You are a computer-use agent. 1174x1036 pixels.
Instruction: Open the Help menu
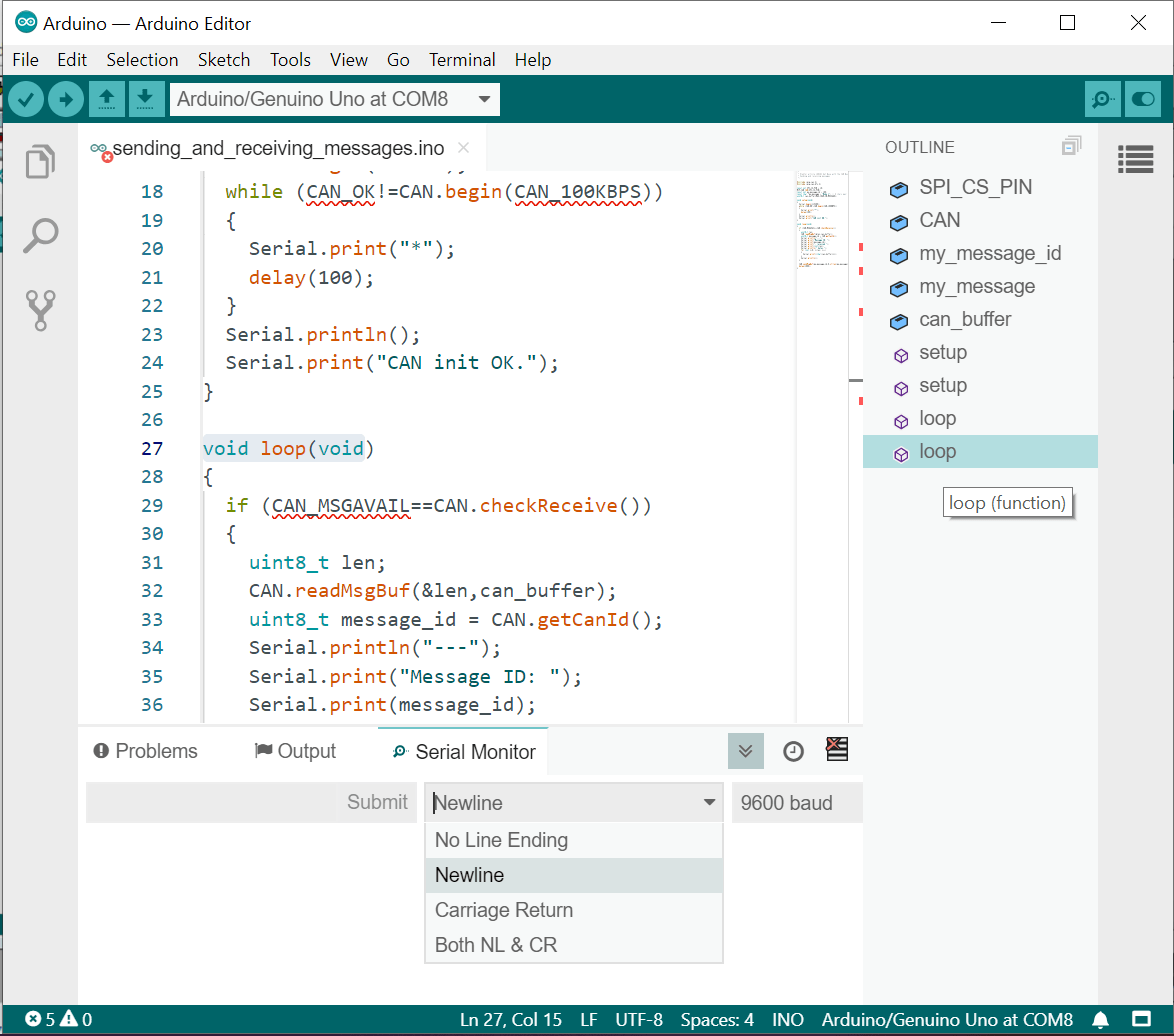533,60
